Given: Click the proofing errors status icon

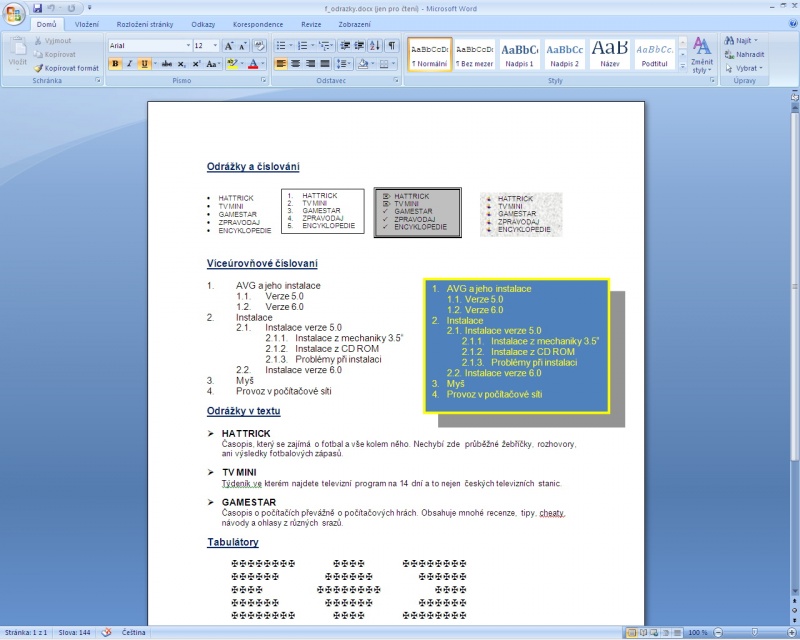Looking at the screenshot, I should (x=106, y=632).
